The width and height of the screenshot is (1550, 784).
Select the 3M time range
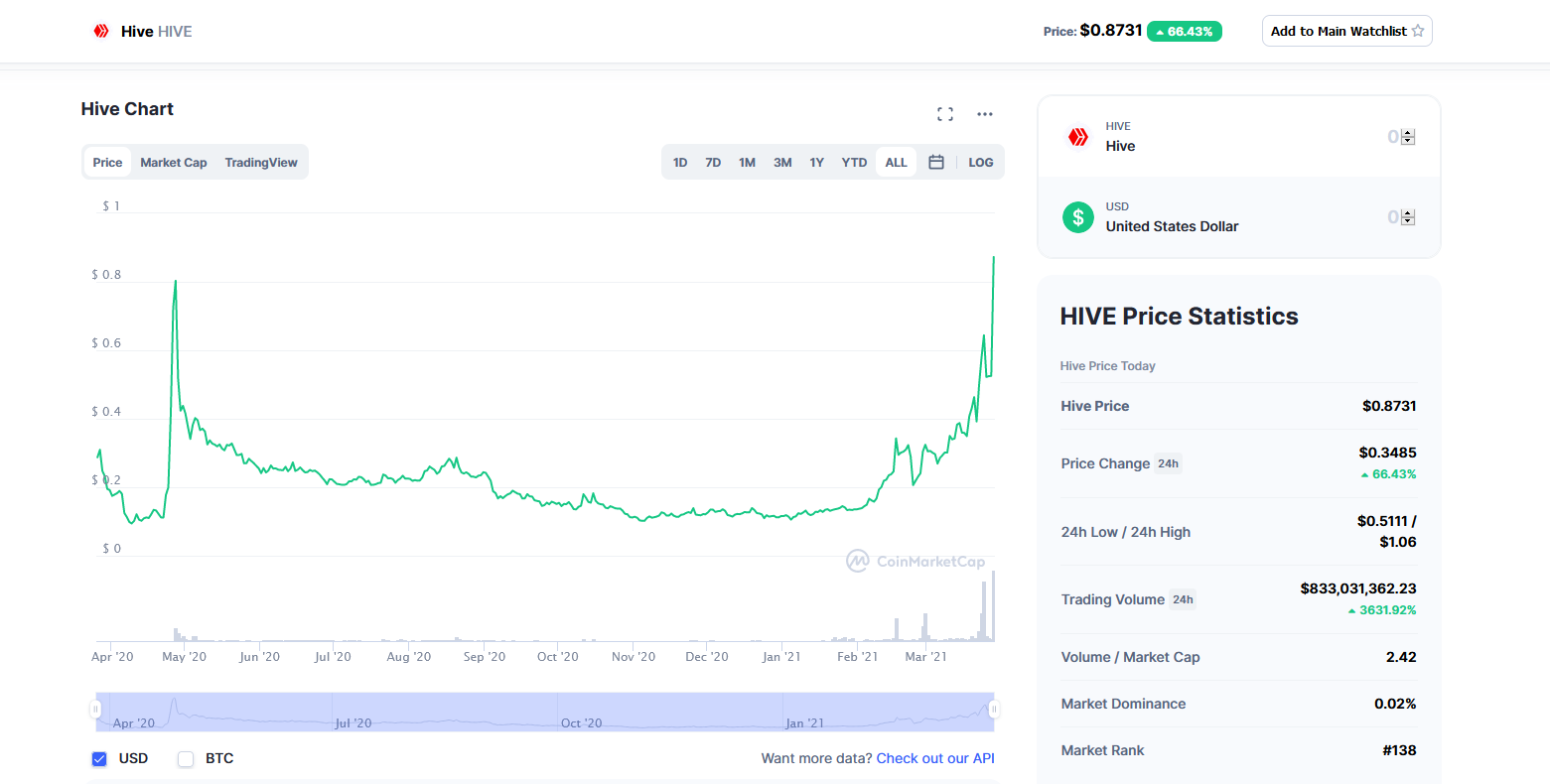[782, 162]
